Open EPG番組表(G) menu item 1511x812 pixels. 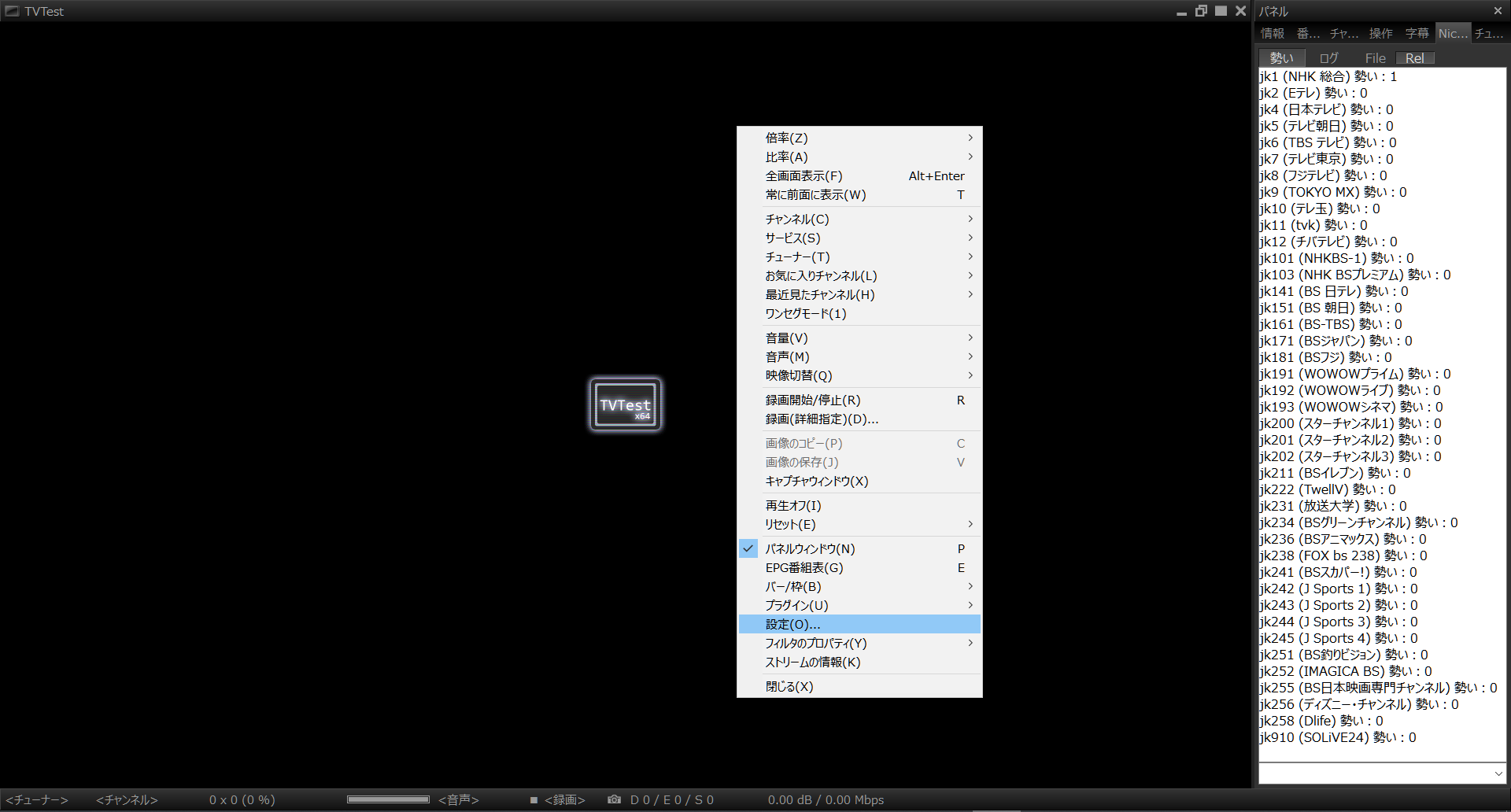tap(859, 567)
